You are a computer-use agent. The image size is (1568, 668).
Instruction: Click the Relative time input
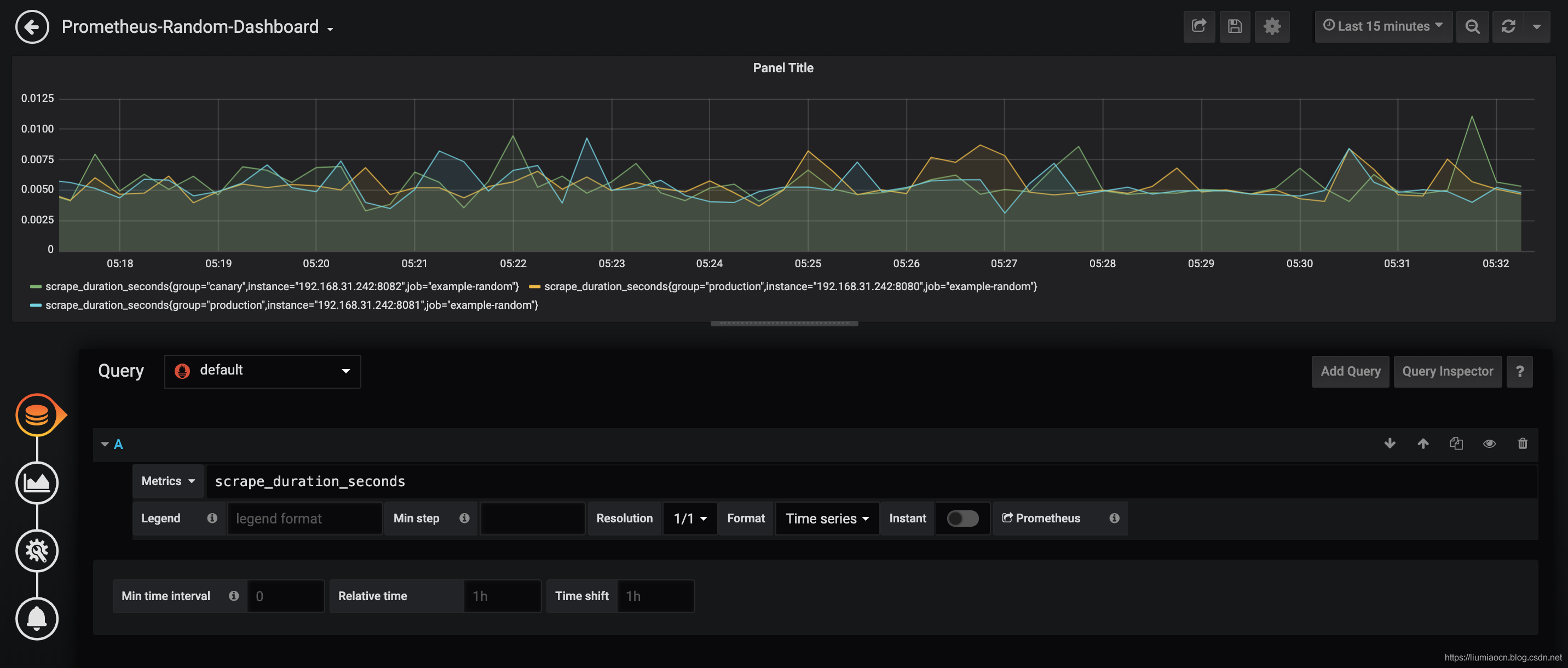pos(502,596)
